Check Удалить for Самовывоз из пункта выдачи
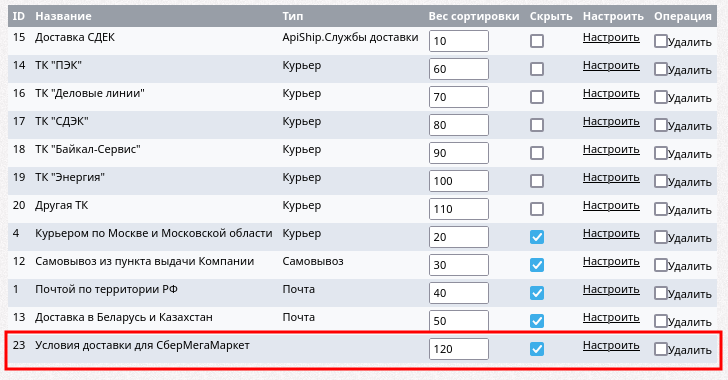This screenshot has width=728, height=380. pos(661,265)
